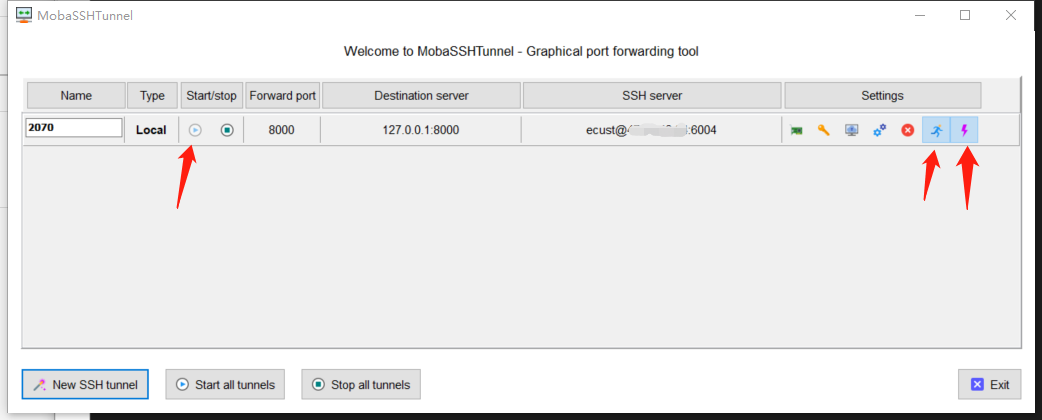Image resolution: width=1042 pixels, height=420 pixels.
Task: Click the green network card icon in Settings
Action: point(796,131)
